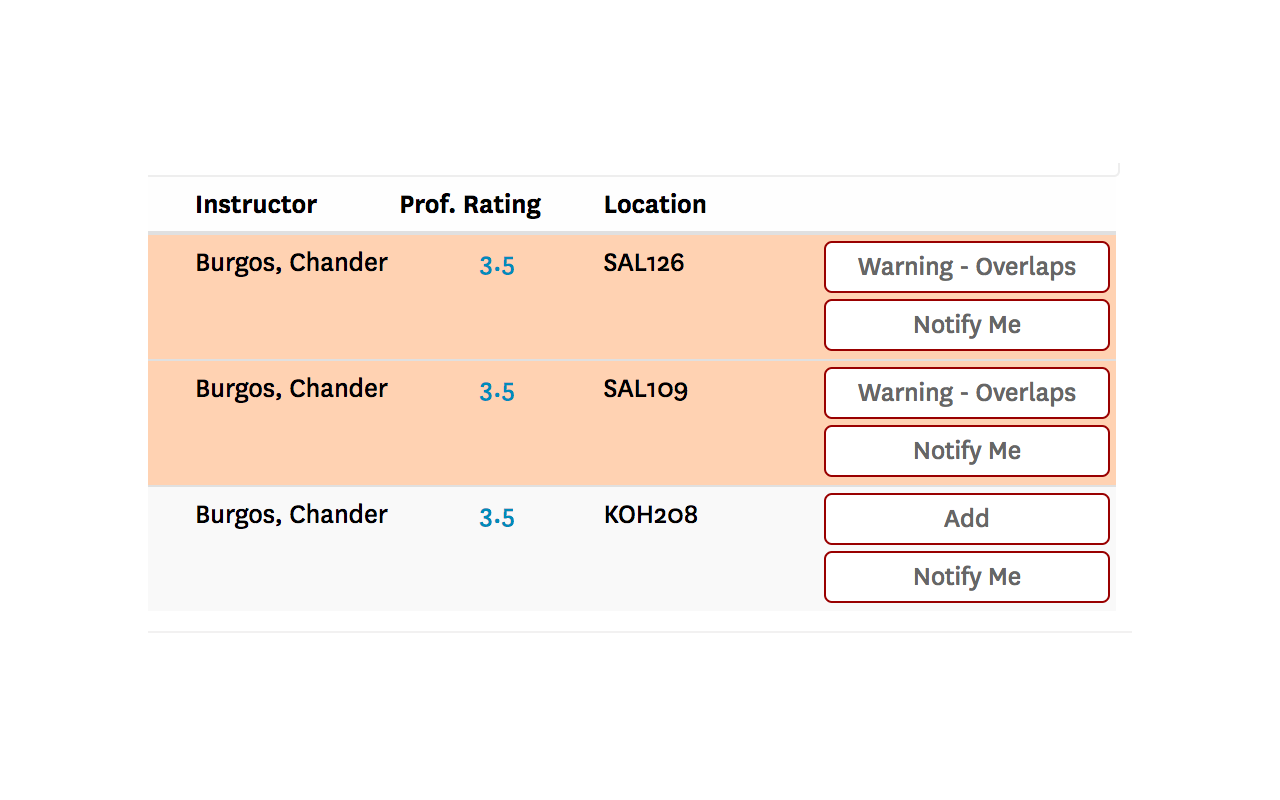This screenshot has width=1280, height=800.
Task: Click the KOH208 location cell
Action: coord(650,515)
